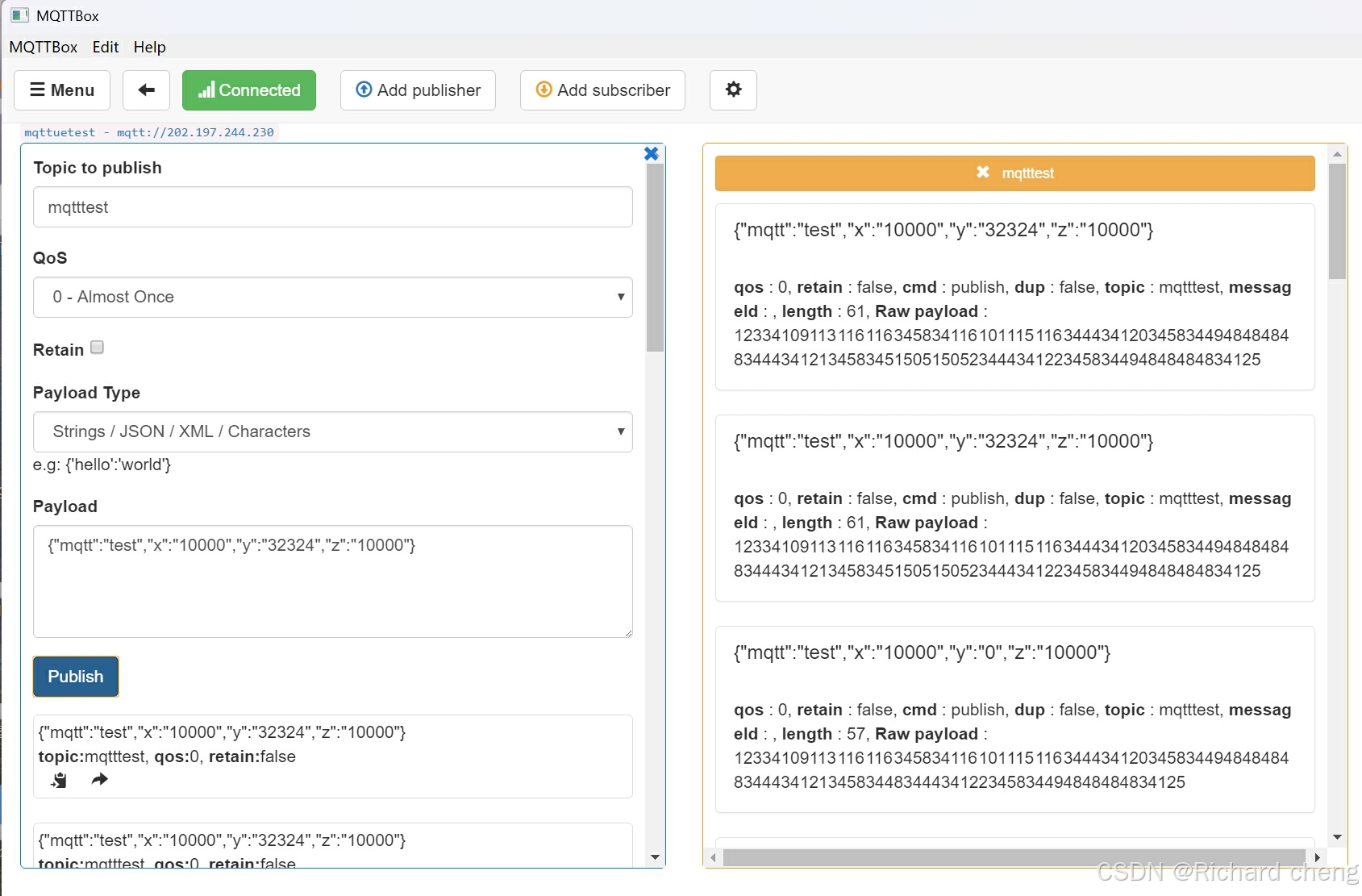Open connection settings gear icon

(x=733, y=90)
